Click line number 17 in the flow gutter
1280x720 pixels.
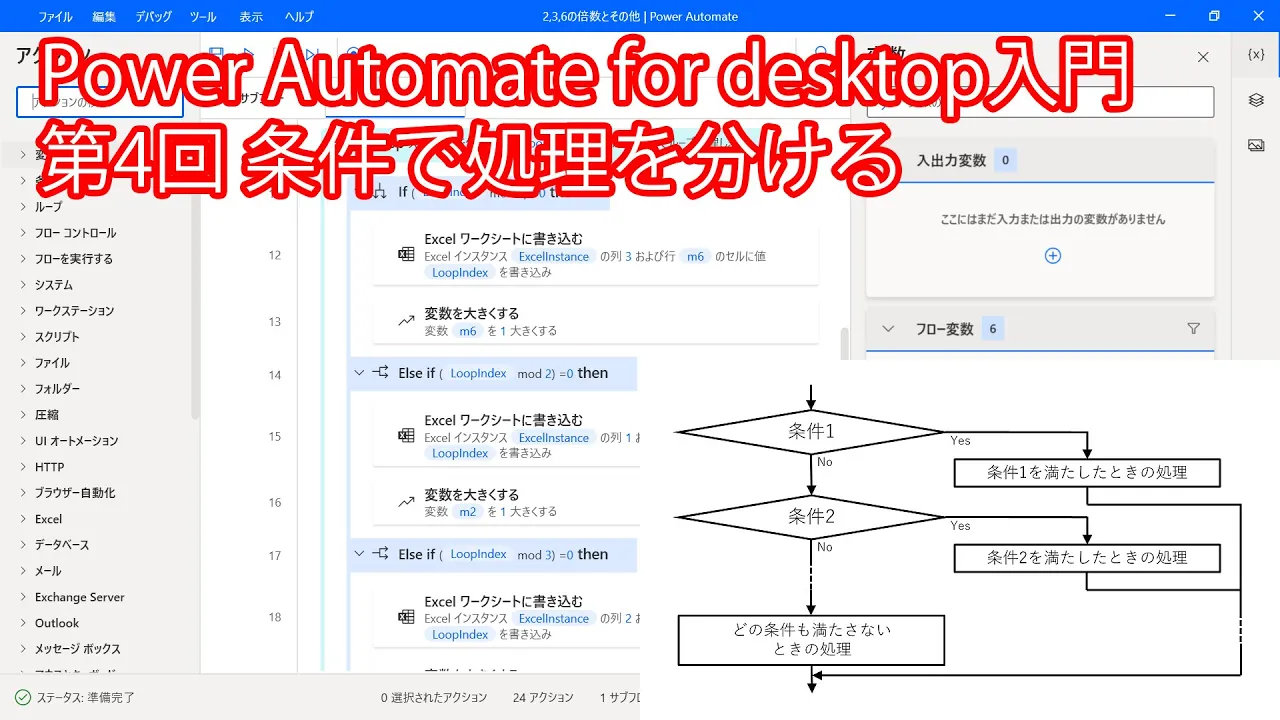(275, 556)
